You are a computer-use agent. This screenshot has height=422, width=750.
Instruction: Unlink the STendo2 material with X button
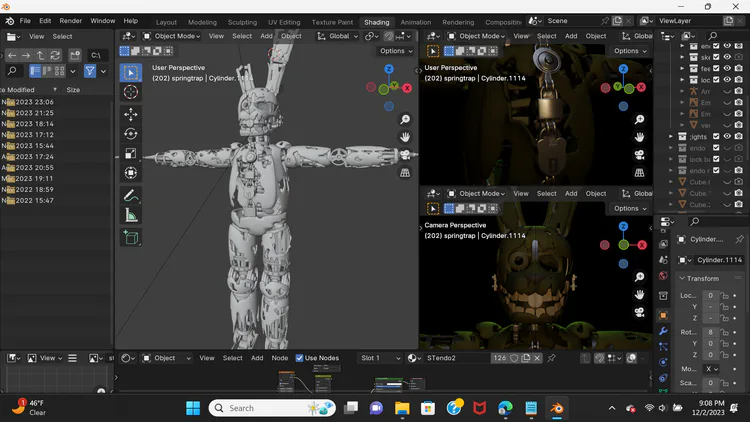pyautogui.click(x=537, y=358)
